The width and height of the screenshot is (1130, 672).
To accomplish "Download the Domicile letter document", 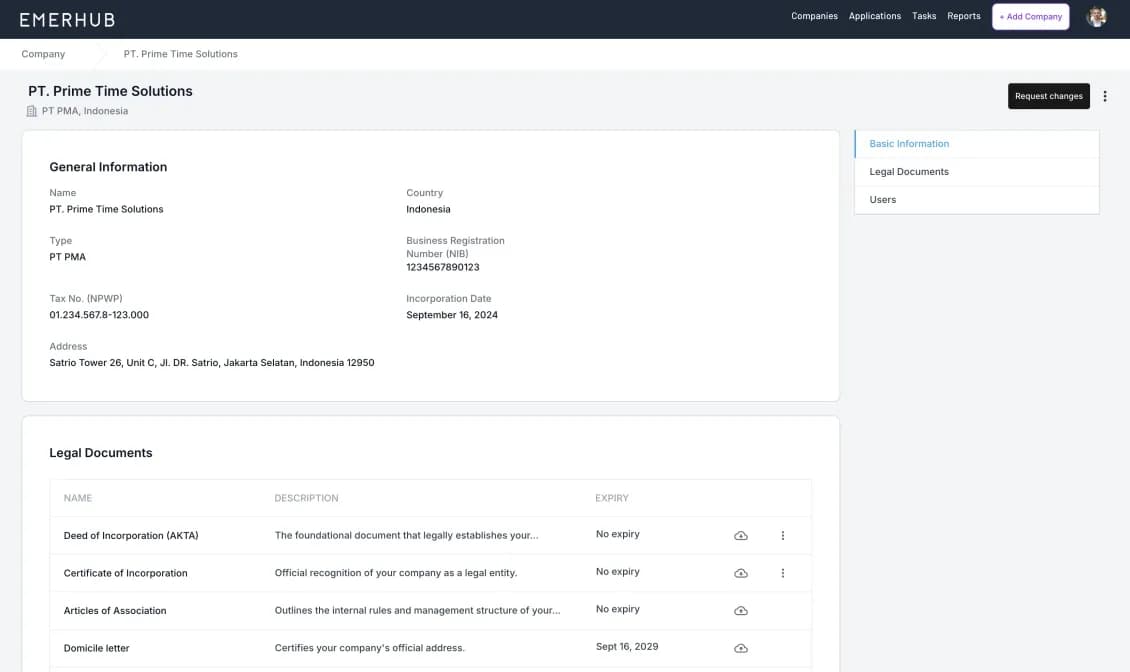I will tap(740, 648).
